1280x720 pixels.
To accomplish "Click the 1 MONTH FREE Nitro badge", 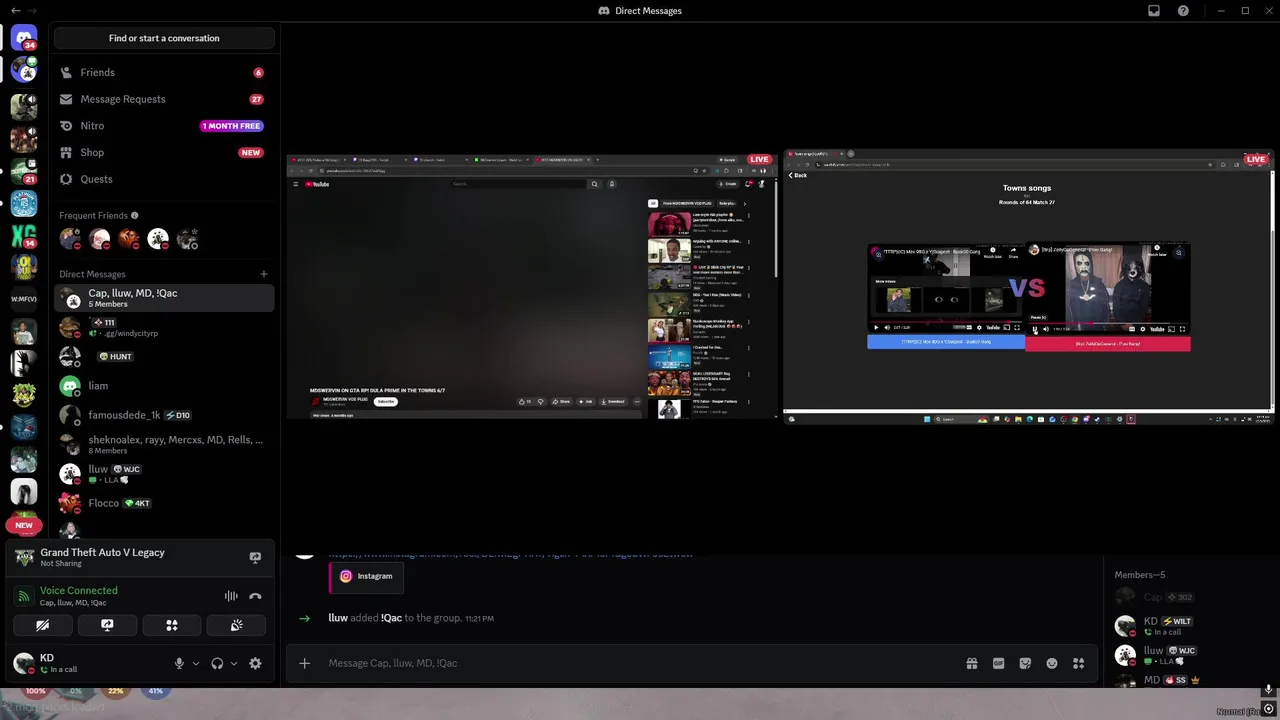I will (232, 126).
